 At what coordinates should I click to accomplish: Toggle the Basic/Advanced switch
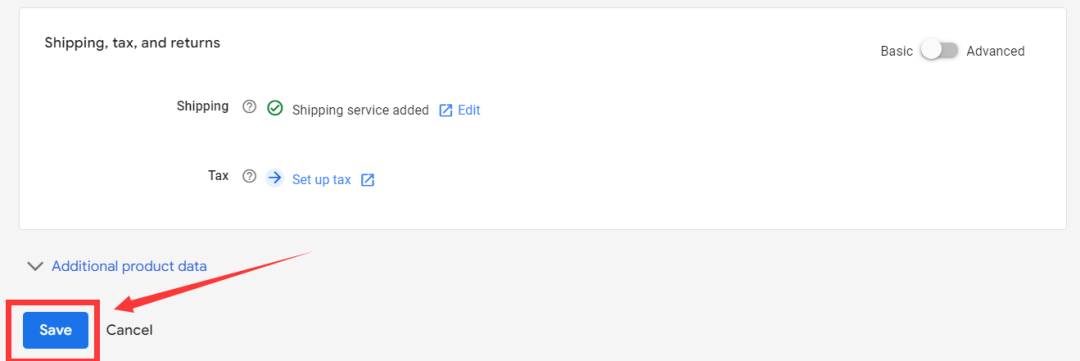click(939, 51)
